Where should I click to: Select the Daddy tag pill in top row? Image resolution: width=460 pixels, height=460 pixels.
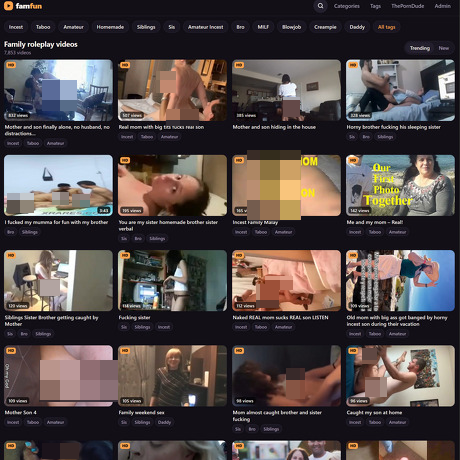pos(357,27)
